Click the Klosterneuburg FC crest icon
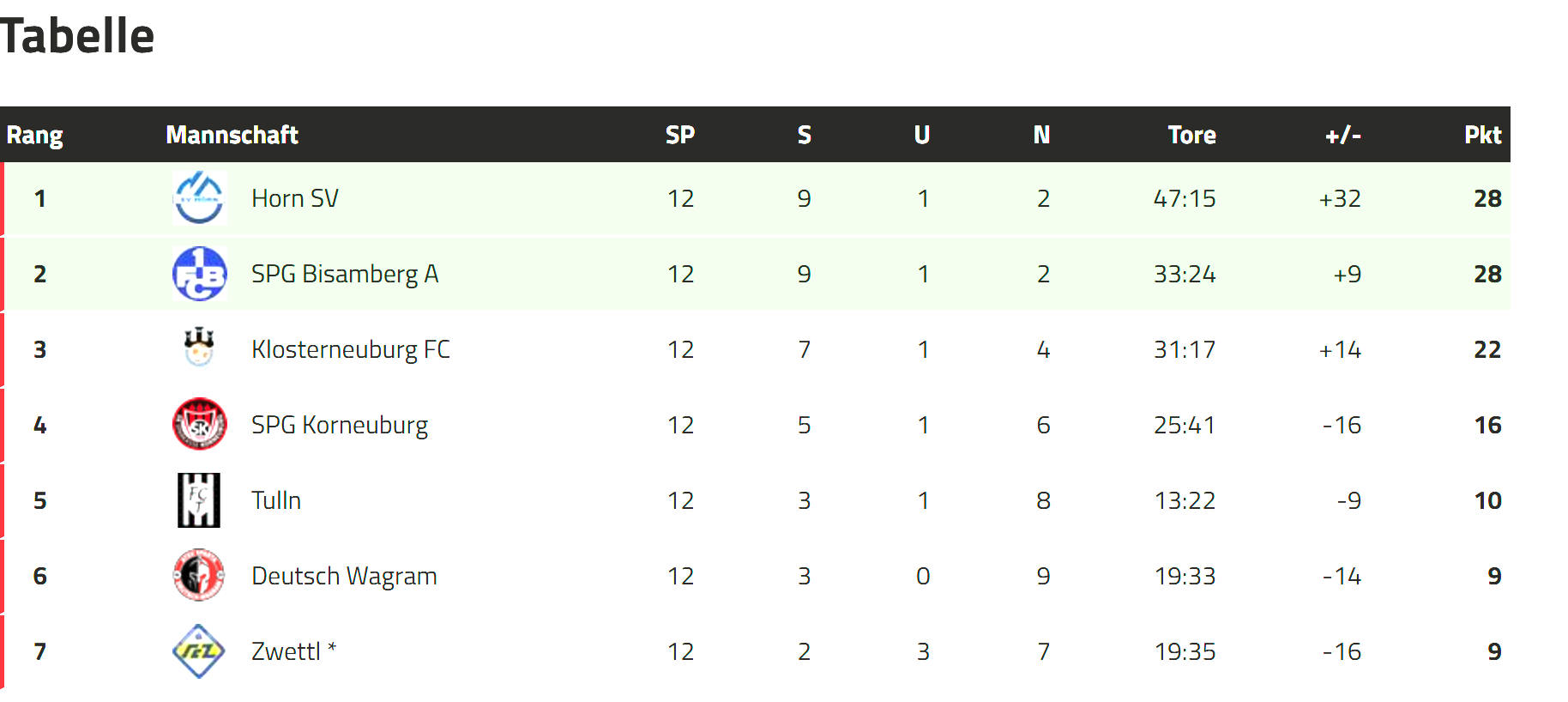This screenshot has height=702, width=1568. tap(199, 348)
